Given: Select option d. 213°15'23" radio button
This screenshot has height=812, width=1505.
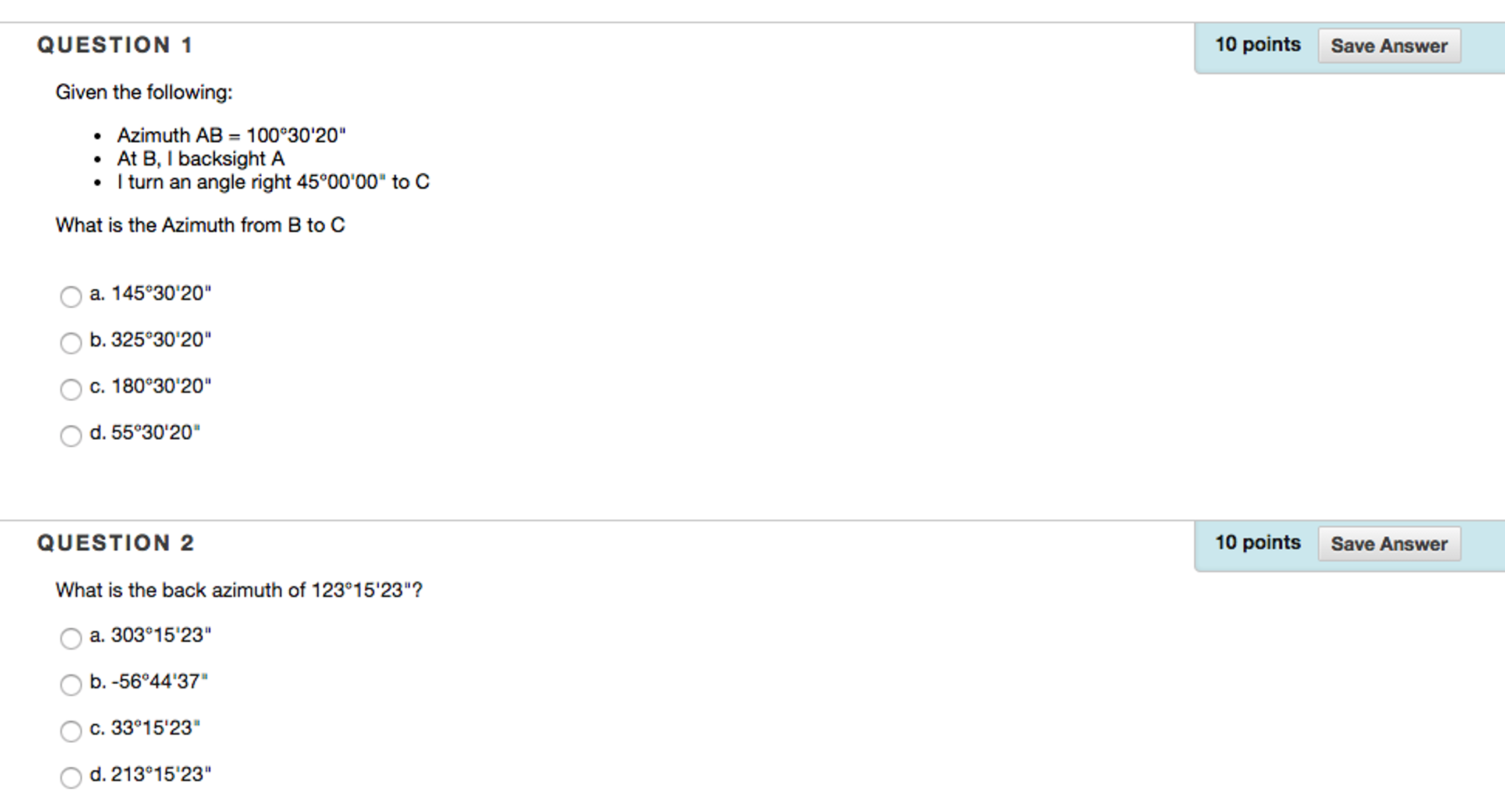Looking at the screenshot, I should (x=71, y=777).
